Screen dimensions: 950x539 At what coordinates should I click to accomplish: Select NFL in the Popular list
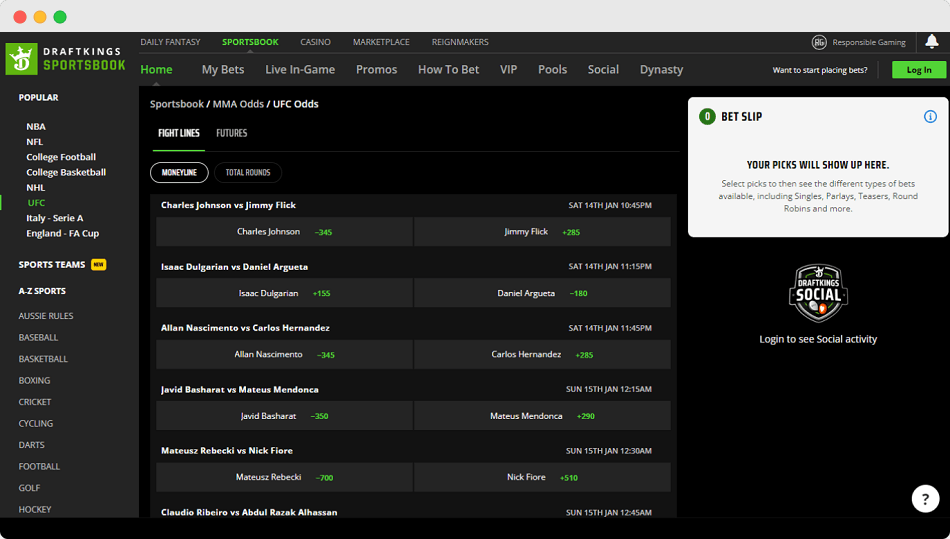tap(35, 142)
